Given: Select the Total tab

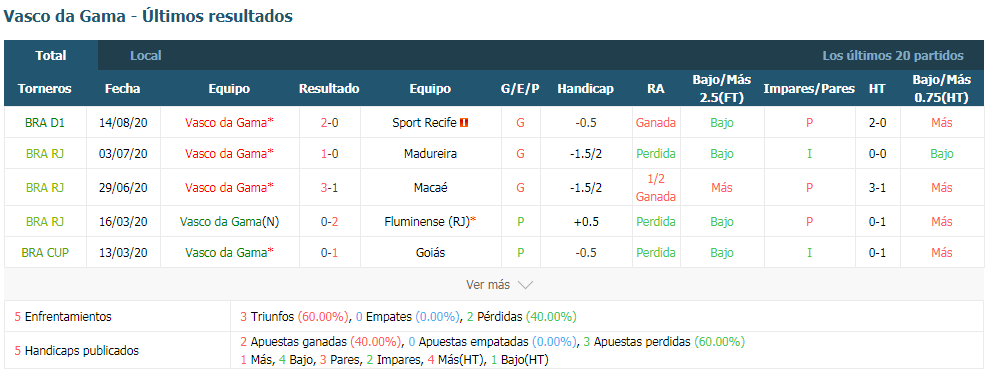Looking at the screenshot, I should [x=51, y=56].
